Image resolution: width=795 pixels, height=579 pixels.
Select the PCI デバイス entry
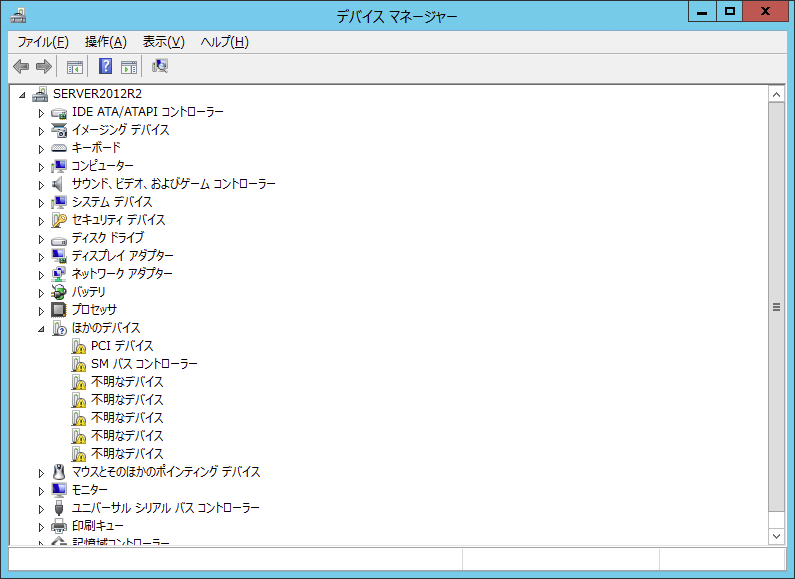(122, 346)
